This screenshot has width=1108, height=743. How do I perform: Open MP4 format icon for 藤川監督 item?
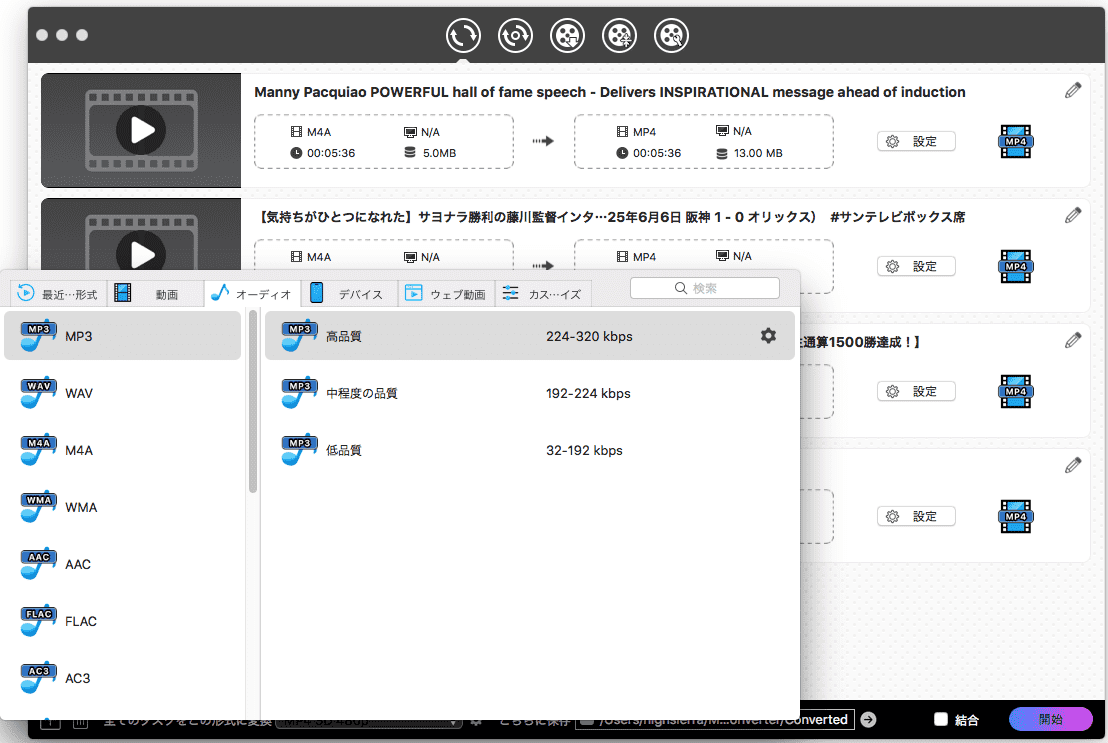[1015, 267]
